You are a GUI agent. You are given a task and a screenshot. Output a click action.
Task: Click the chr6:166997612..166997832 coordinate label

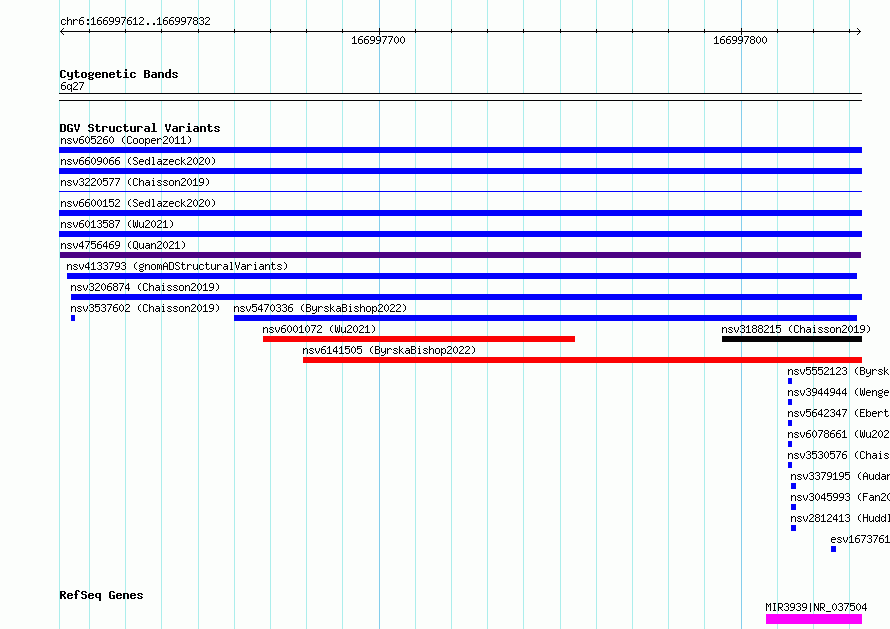(x=135, y=22)
